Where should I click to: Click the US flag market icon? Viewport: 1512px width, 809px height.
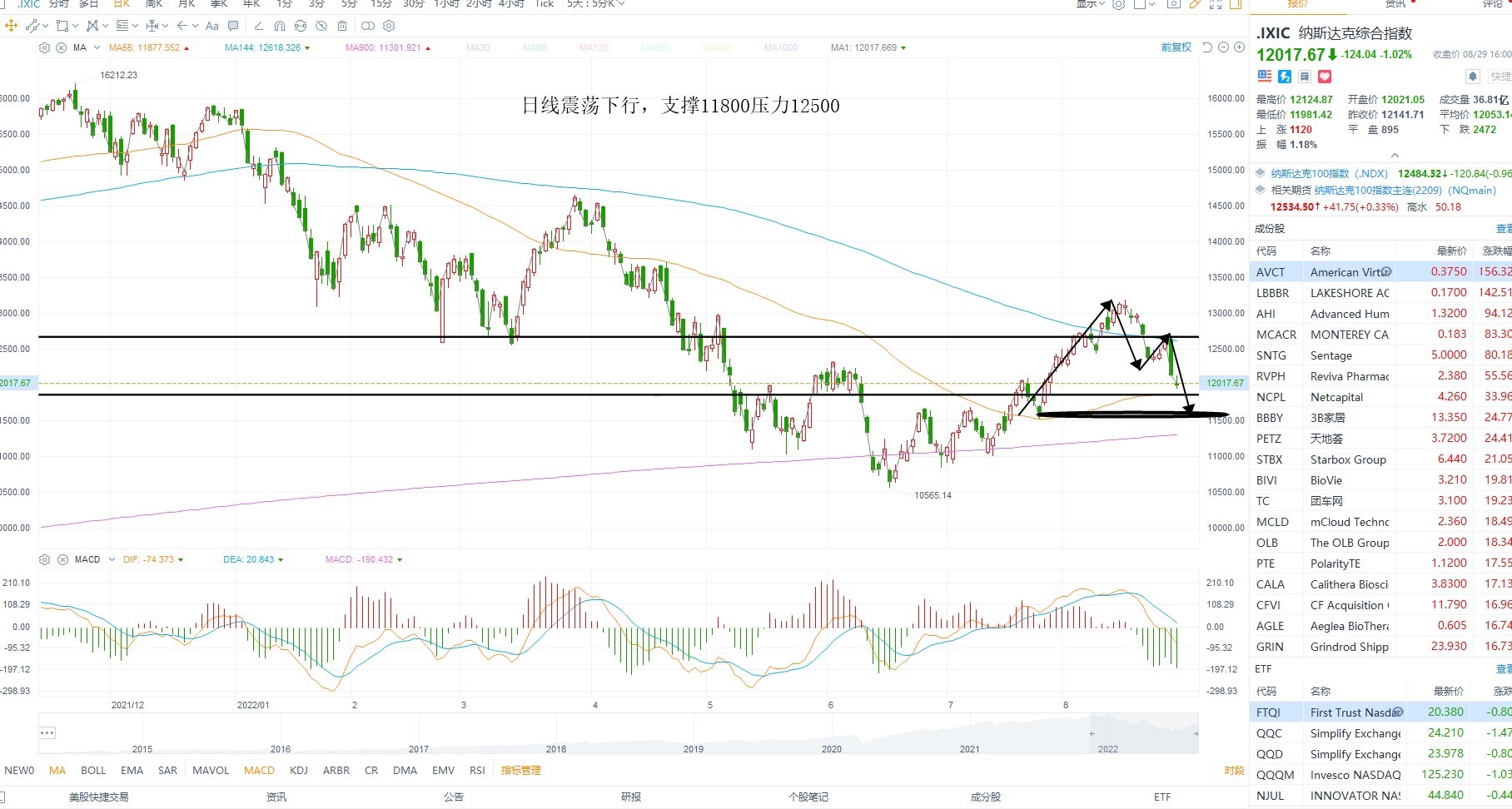click(x=1265, y=77)
